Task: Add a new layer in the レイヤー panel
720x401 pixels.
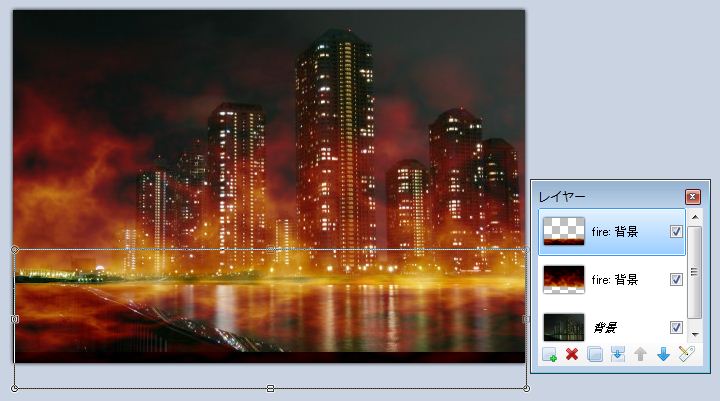Action: coord(549,355)
